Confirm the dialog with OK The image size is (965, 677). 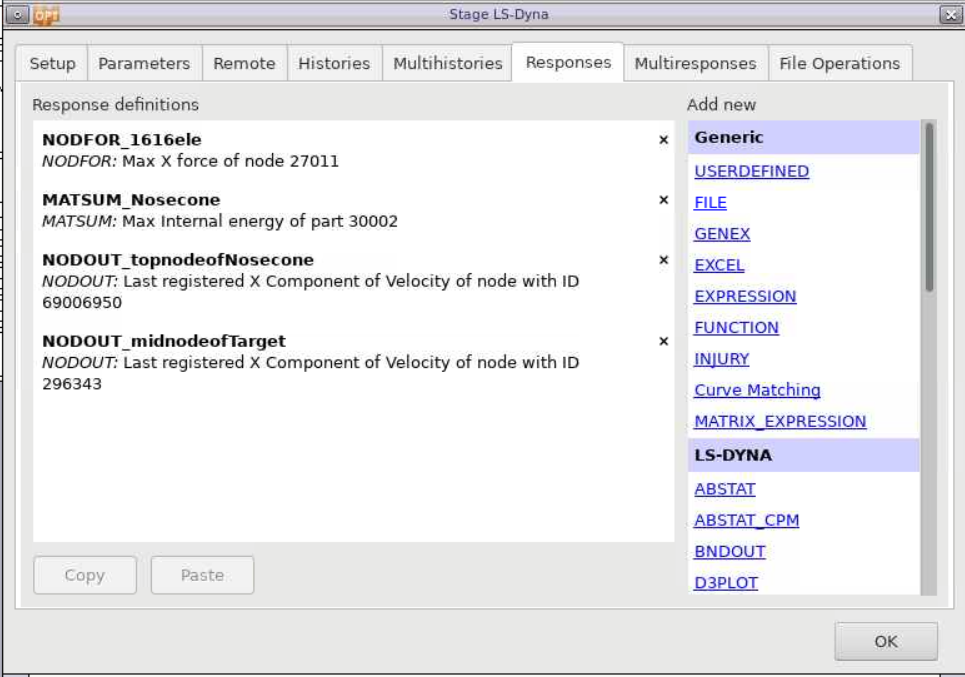pyautogui.click(x=886, y=641)
